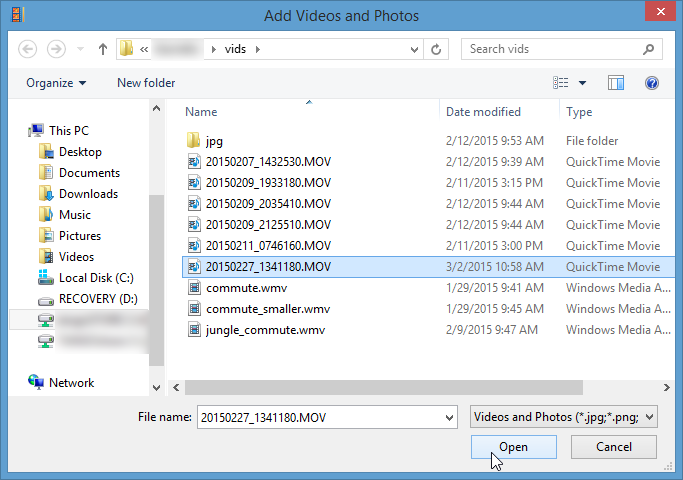This screenshot has height=480, width=683.
Task: Click the refresh icon in address bar
Action: coord(436,48)
